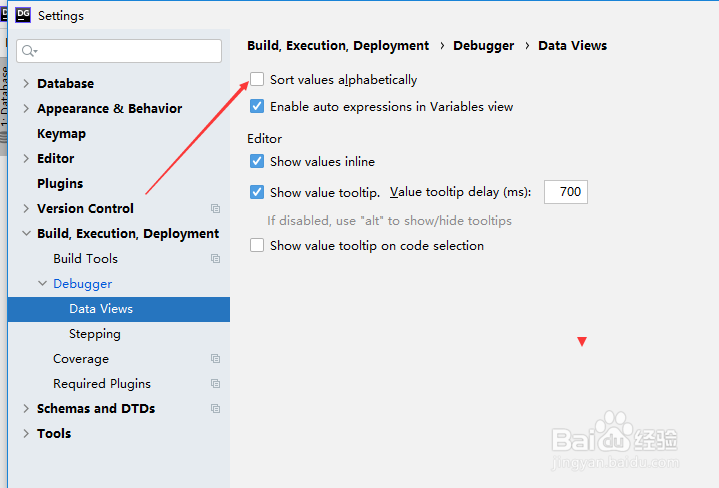Enable Show value tooltip on code selection
Viewport: 719px width, 488px height.
(x=257, y=245)
